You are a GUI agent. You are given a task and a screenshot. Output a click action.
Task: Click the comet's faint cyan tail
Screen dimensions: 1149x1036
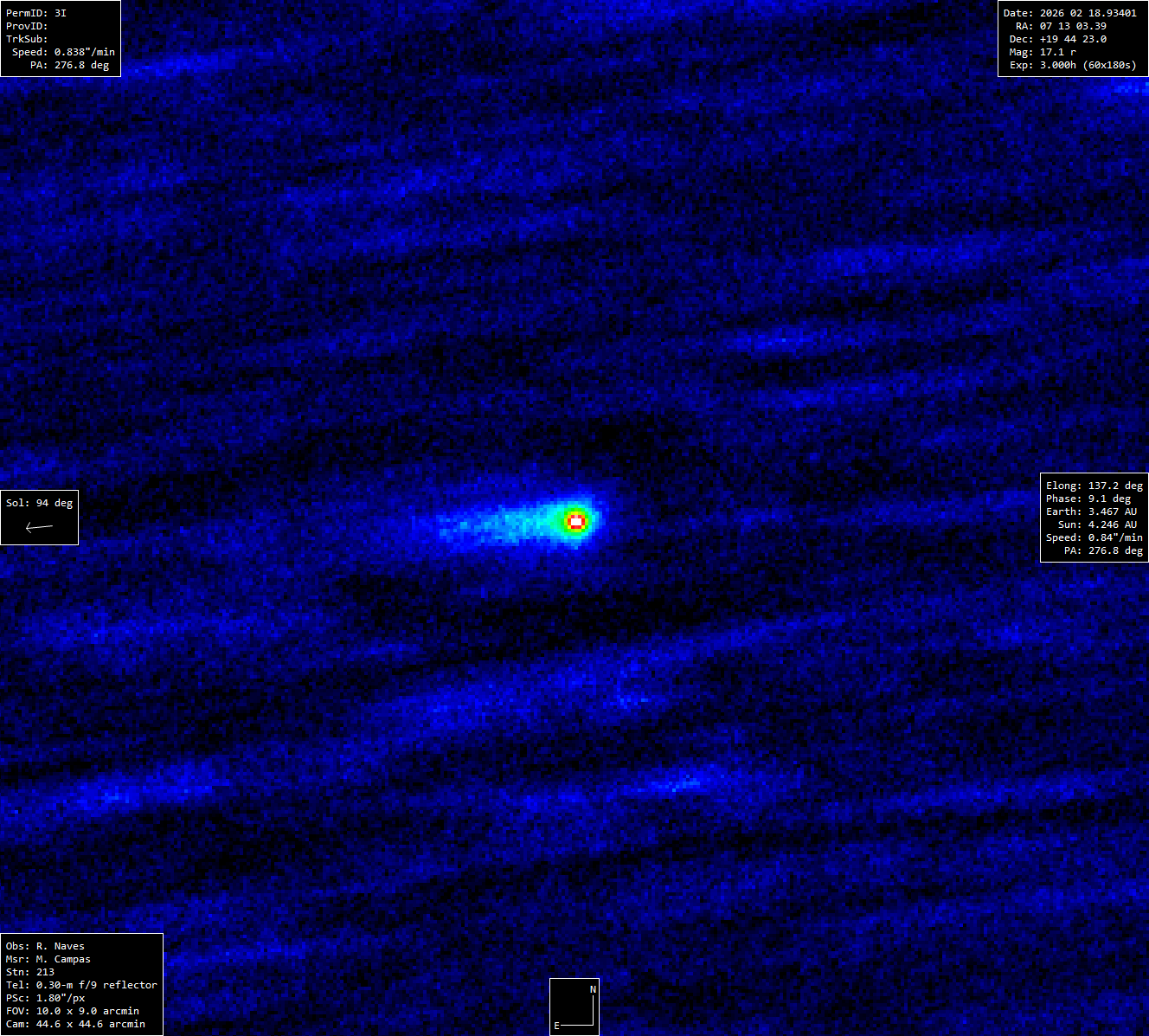point(493,524)
